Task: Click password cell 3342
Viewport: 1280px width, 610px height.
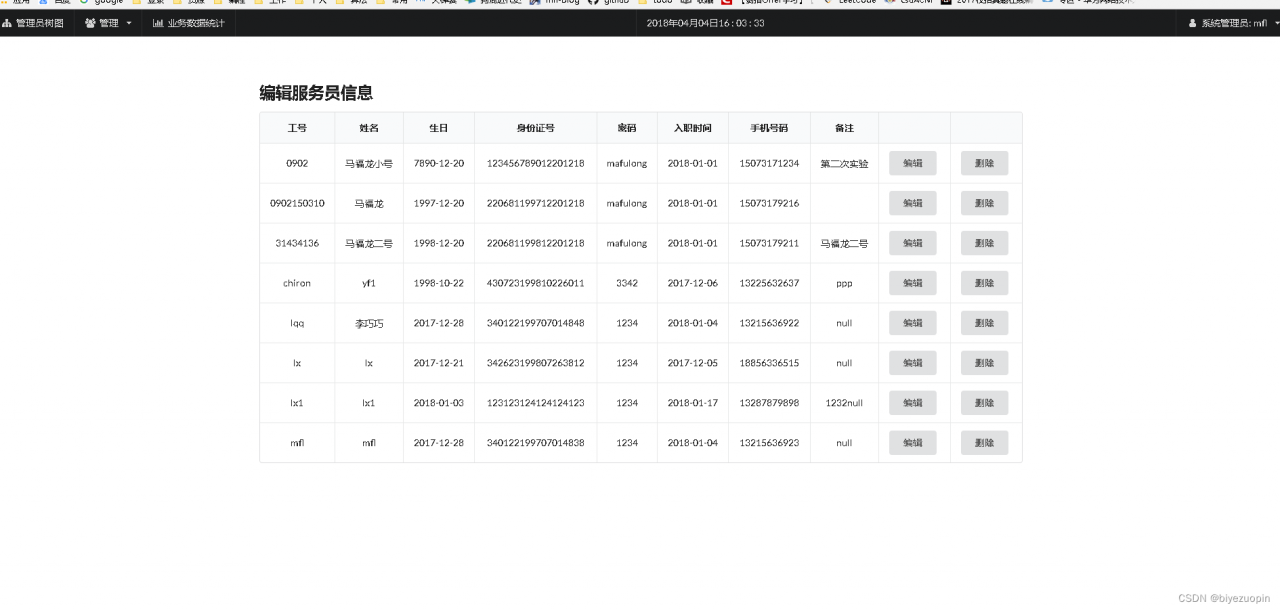Action: click(627, 283)
